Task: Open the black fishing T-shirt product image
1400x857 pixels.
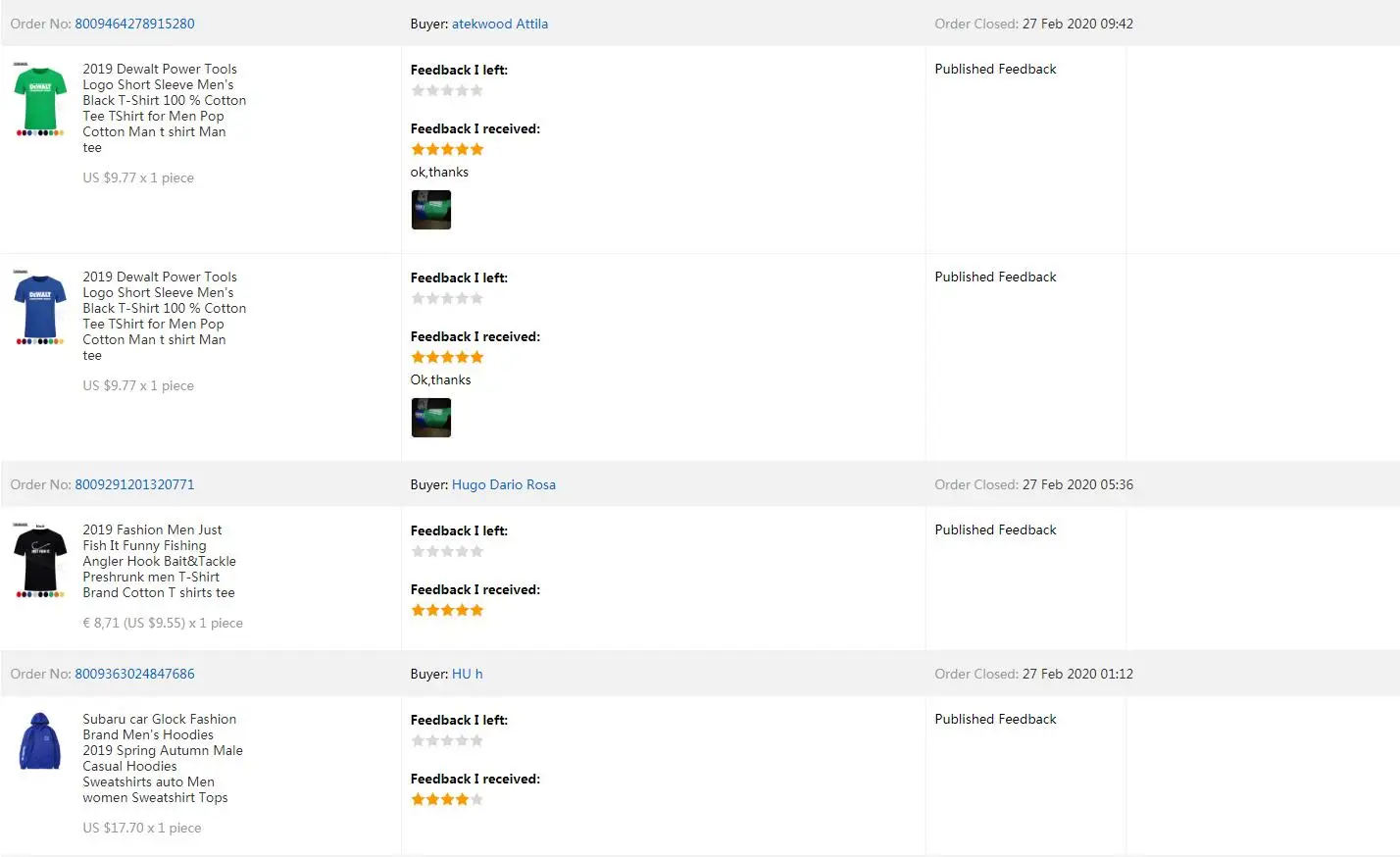Action: point(40,560)
